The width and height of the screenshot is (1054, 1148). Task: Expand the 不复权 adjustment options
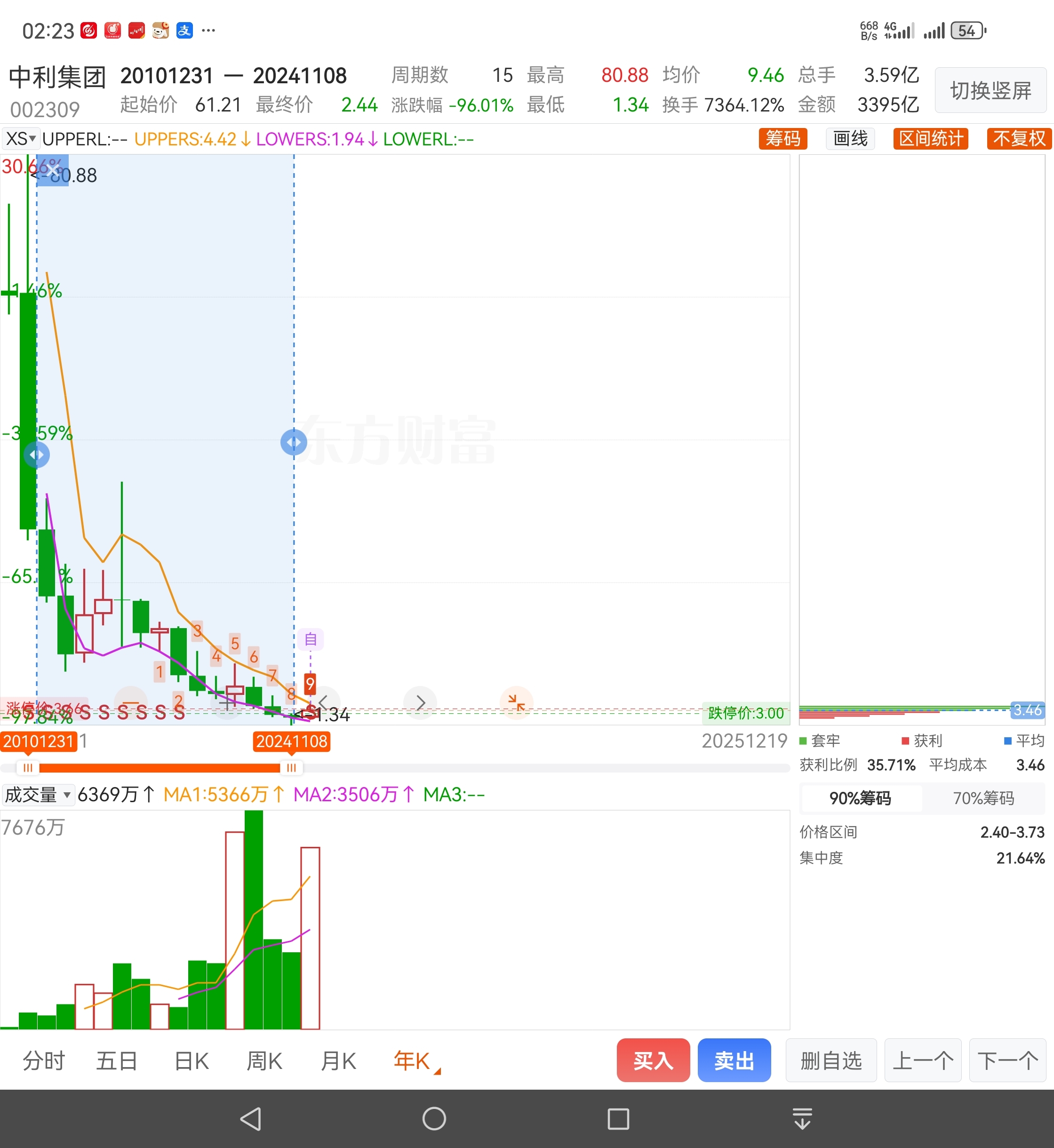tap(1019, 139)
